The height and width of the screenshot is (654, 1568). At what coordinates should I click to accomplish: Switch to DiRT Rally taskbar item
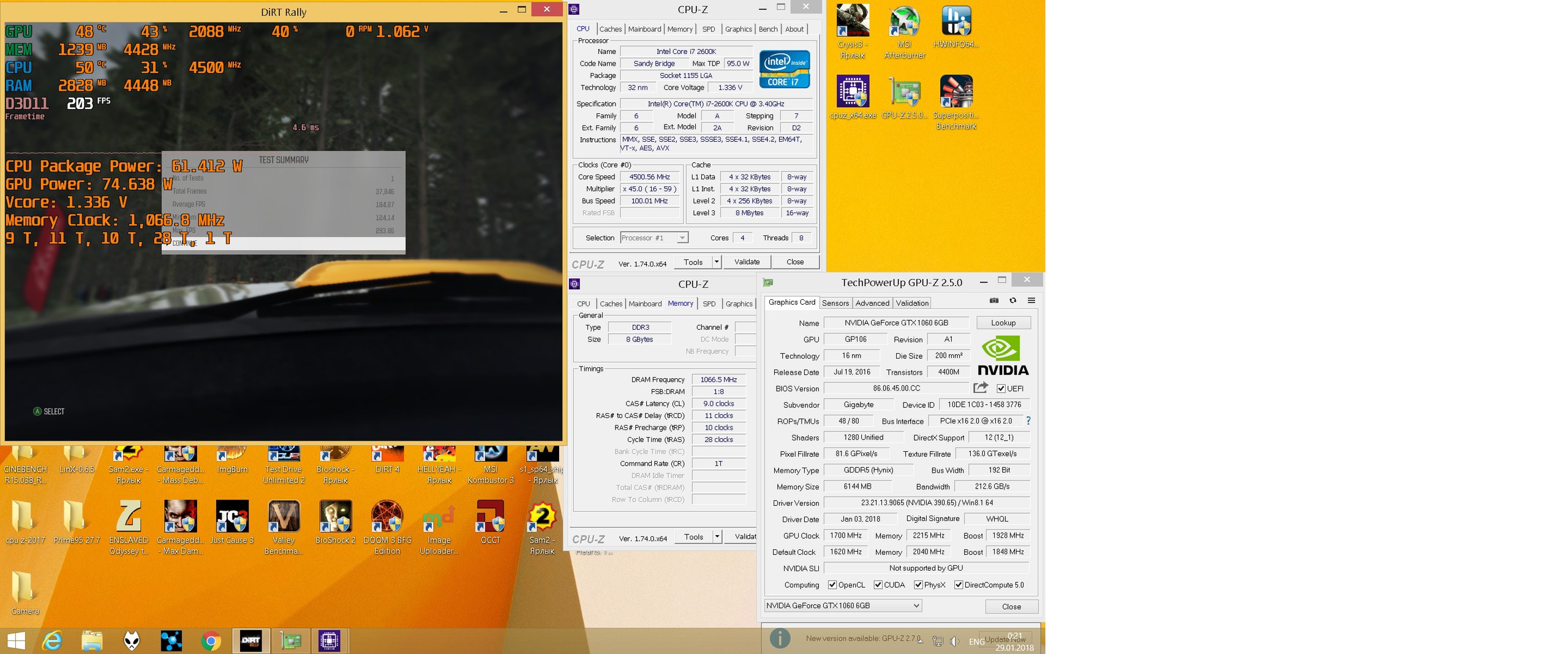click(x=251, y=641)
